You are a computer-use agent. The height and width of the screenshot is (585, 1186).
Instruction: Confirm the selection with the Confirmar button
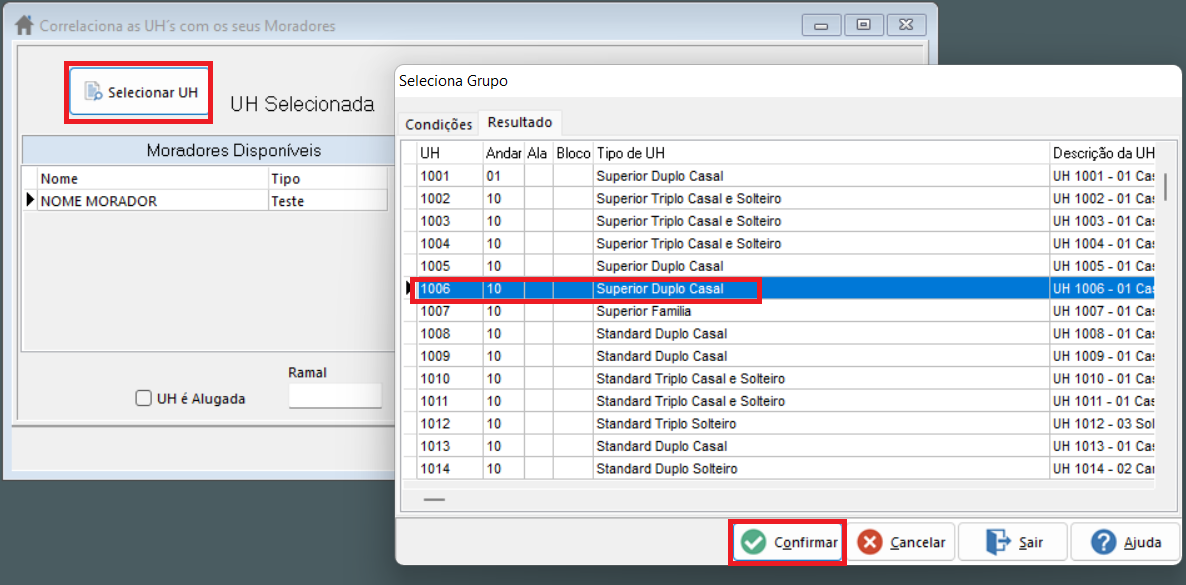pyautogui.click(x=787, y=542)
